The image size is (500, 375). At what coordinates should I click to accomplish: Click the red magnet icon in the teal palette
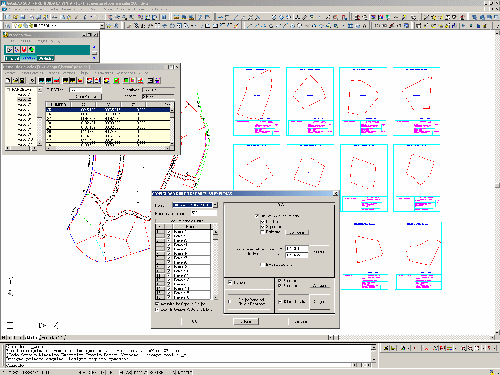click(x=24, y=49)
